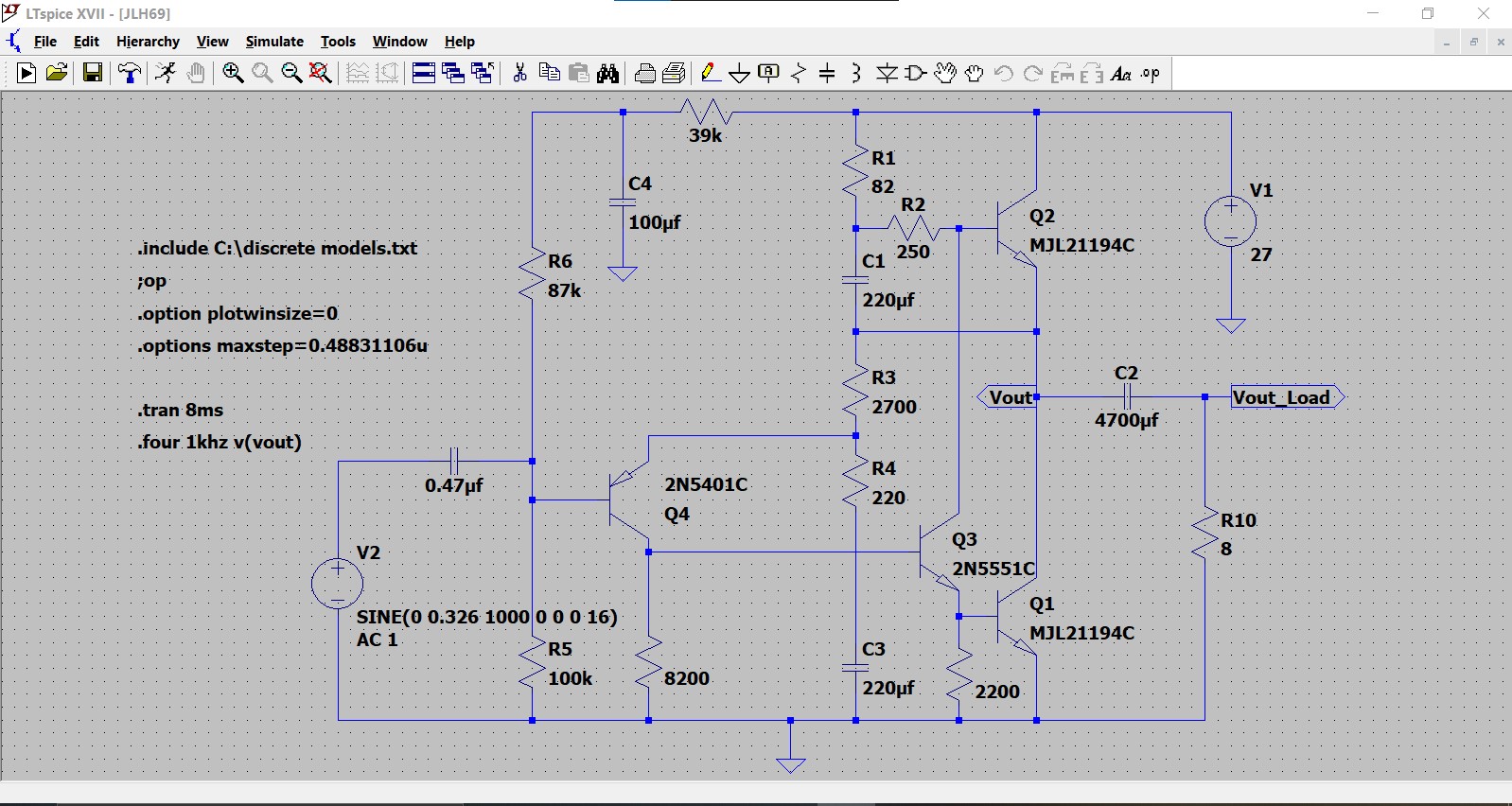Open Print Setup icon
This screenshot has width=1512, height=806.
(x=675, y=73)
